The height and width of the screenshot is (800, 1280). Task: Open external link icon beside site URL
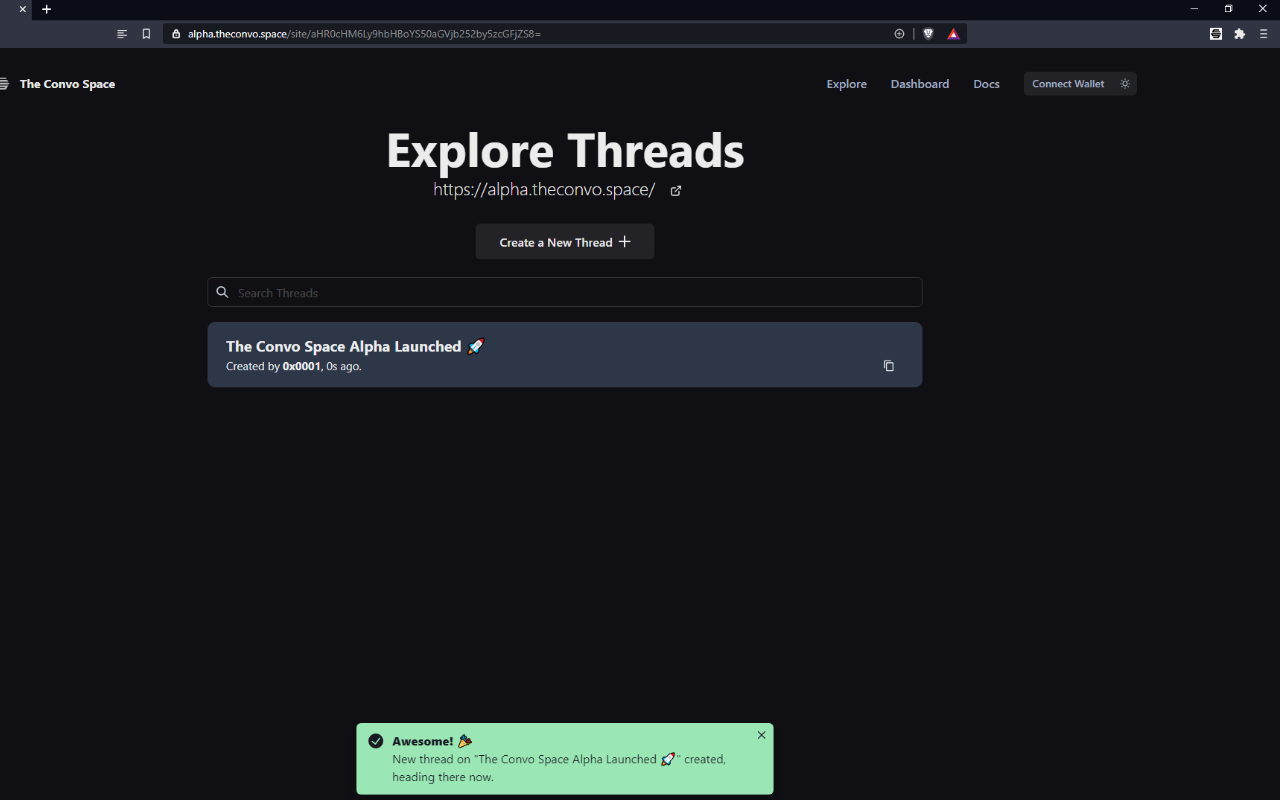[676, 191]
